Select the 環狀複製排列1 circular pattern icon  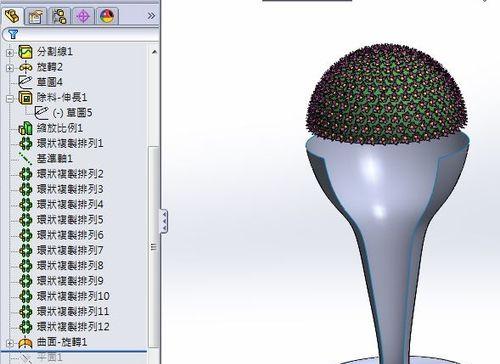[x=26, y=143]
